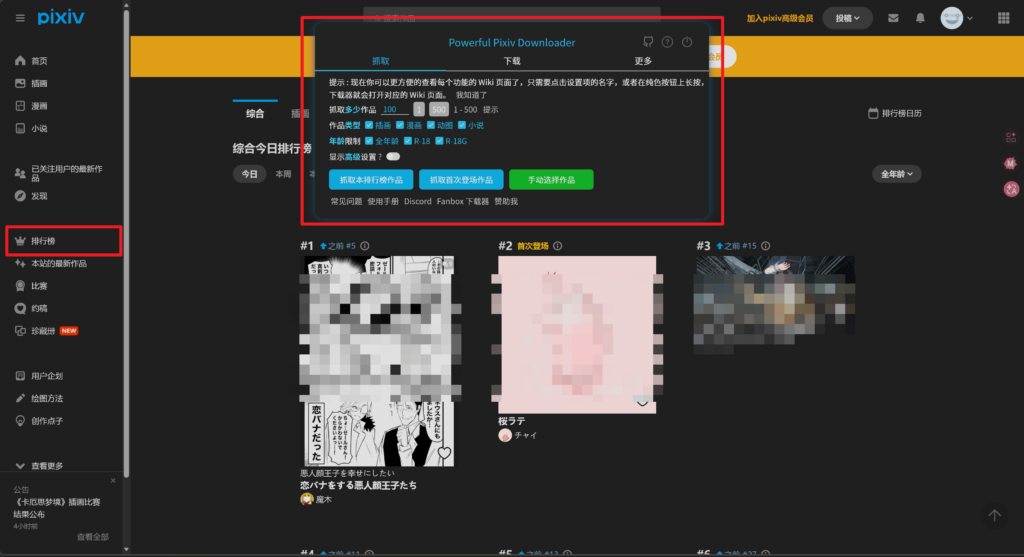Toggle the 显示高级设置 switch
The width and height of the screenshot is (1024, 557).
[x=393, y=156]
